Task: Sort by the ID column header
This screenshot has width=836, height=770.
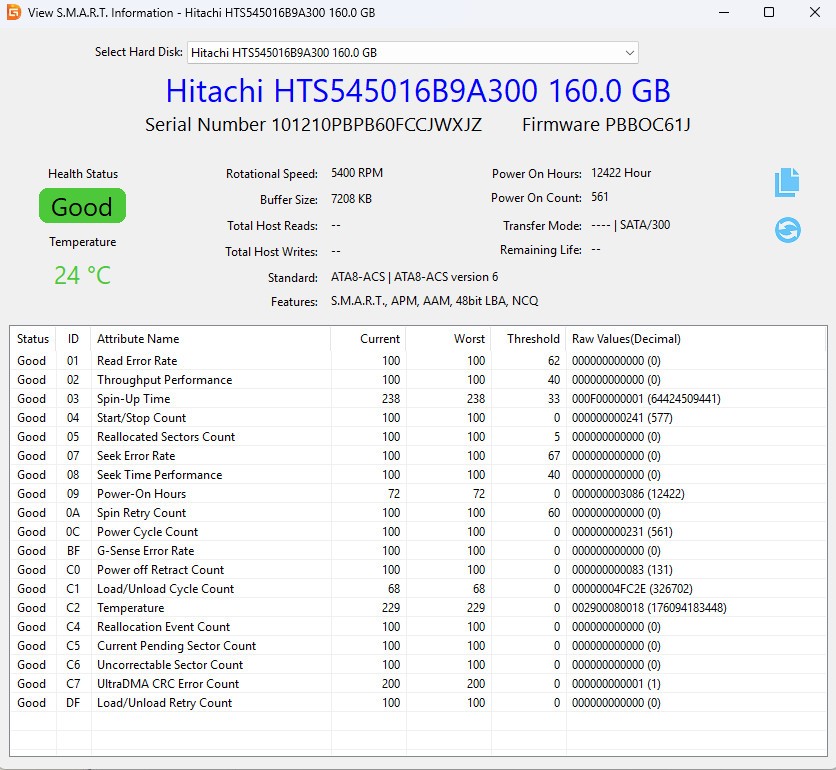Action: tap(73, 339)
